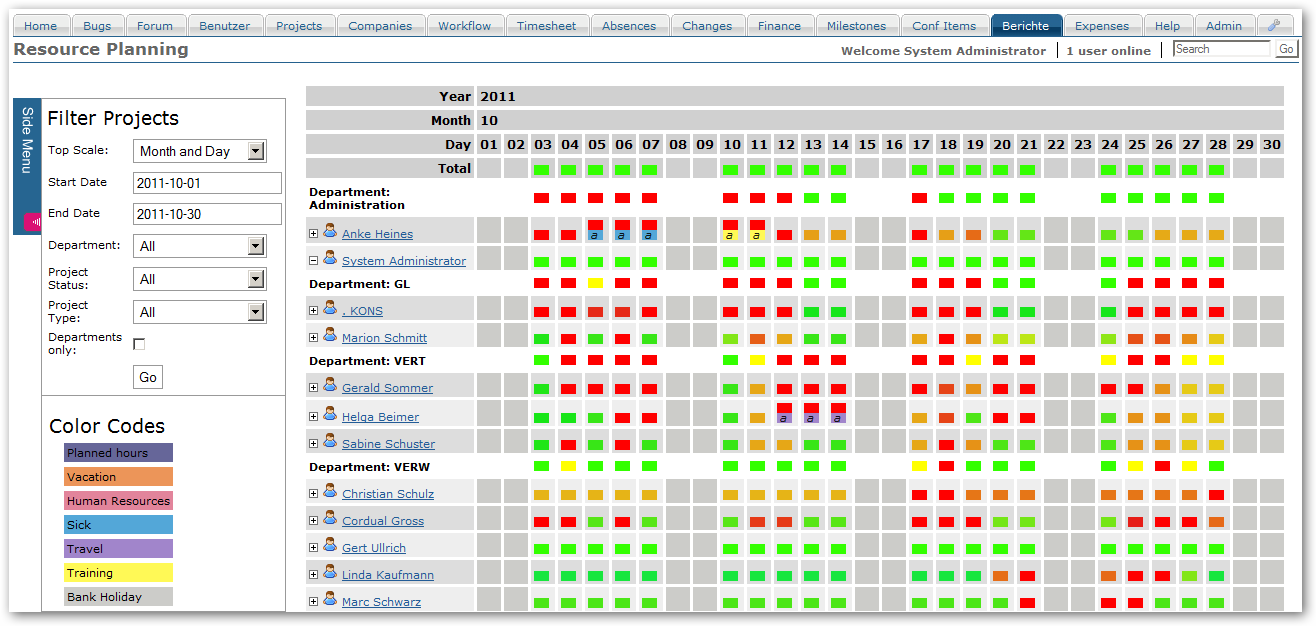The image size is (1316, 626).
Task: Click the Vacation color swatch
Action: point(117,477)
